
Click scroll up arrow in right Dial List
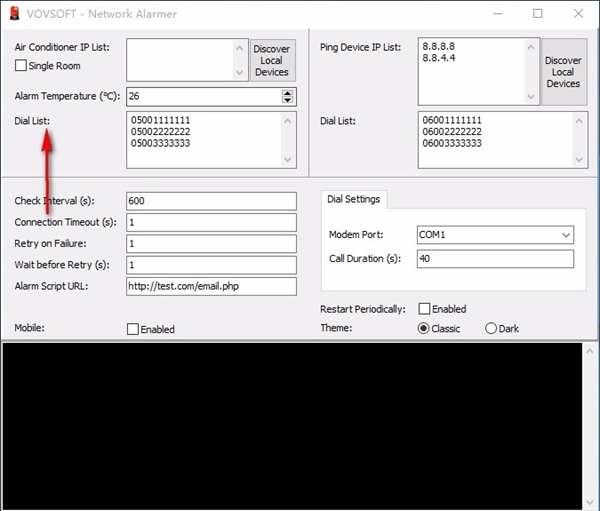(579, 121)
